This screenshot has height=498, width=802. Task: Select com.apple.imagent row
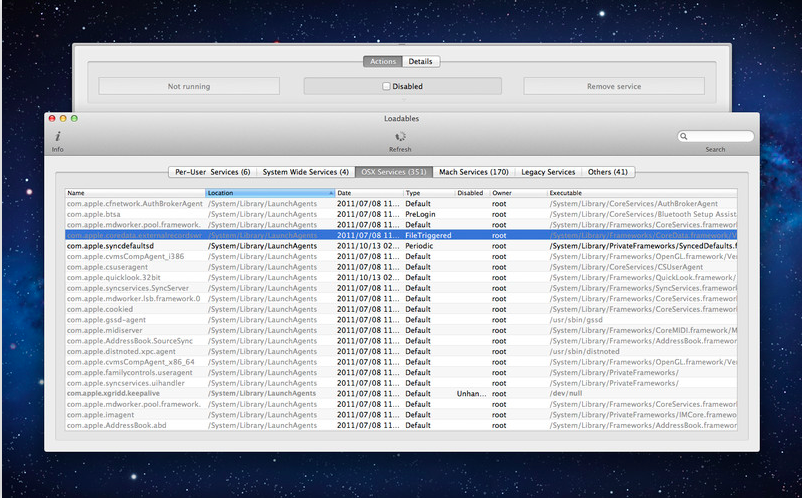pos(401,415)
